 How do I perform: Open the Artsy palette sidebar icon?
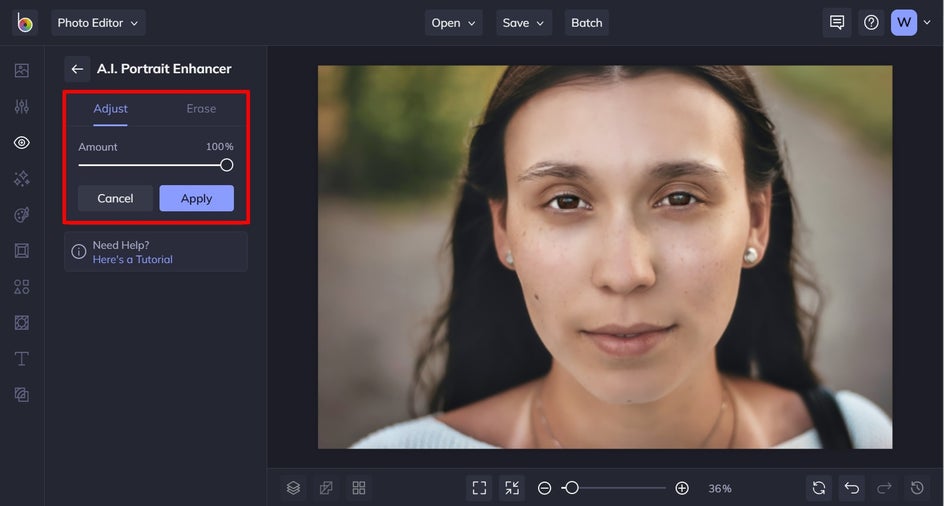point(22,215)
